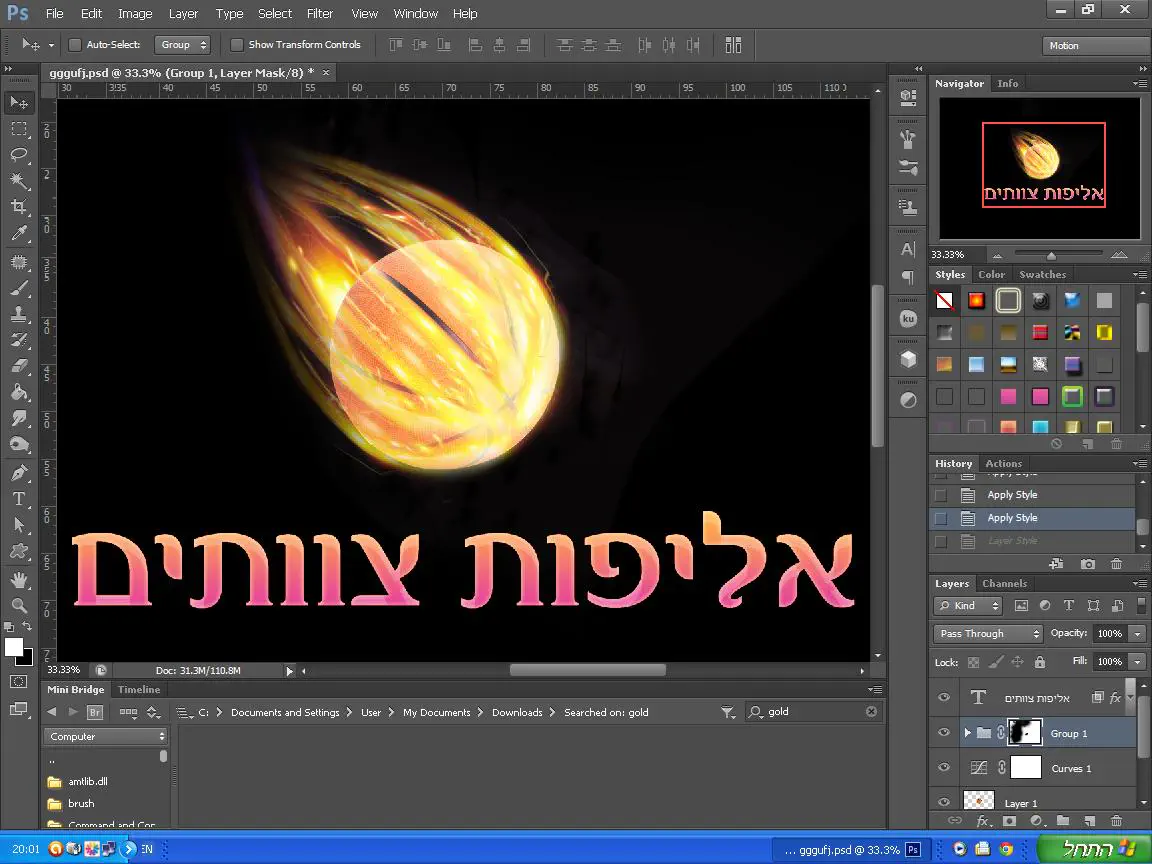
Task: Select the Pen tool
Action: coord(19,473)
